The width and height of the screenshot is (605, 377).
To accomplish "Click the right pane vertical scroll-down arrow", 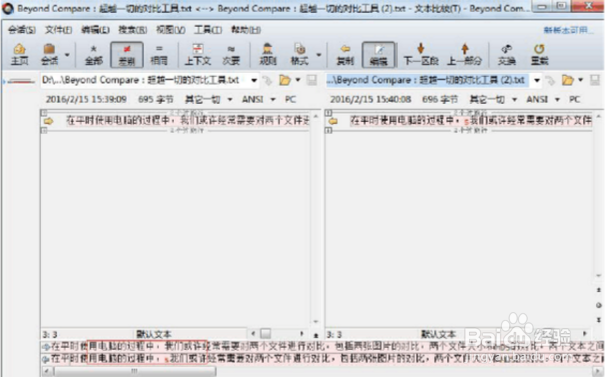I will point(599,276).
